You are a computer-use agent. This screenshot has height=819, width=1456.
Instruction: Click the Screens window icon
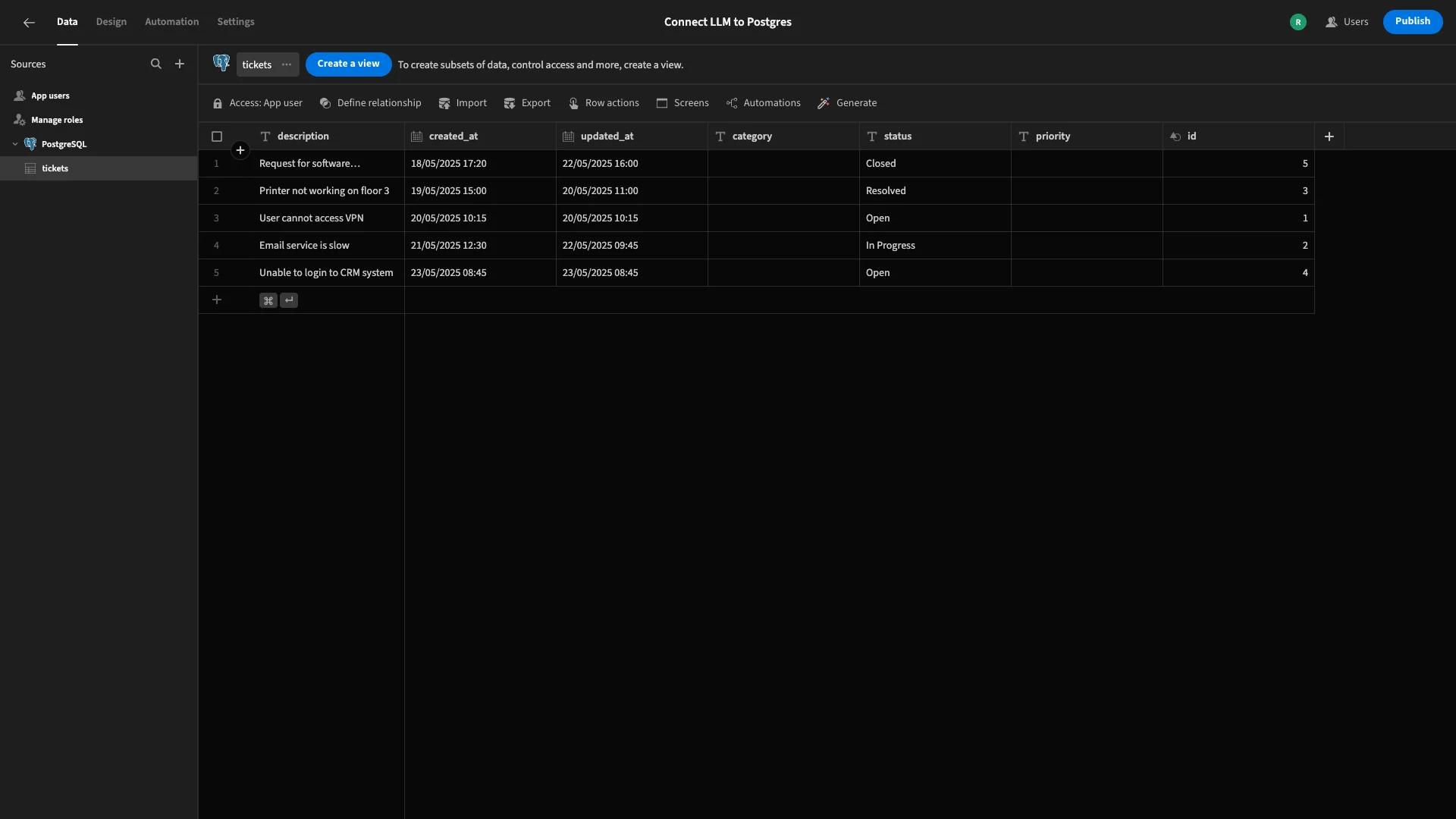662,103
